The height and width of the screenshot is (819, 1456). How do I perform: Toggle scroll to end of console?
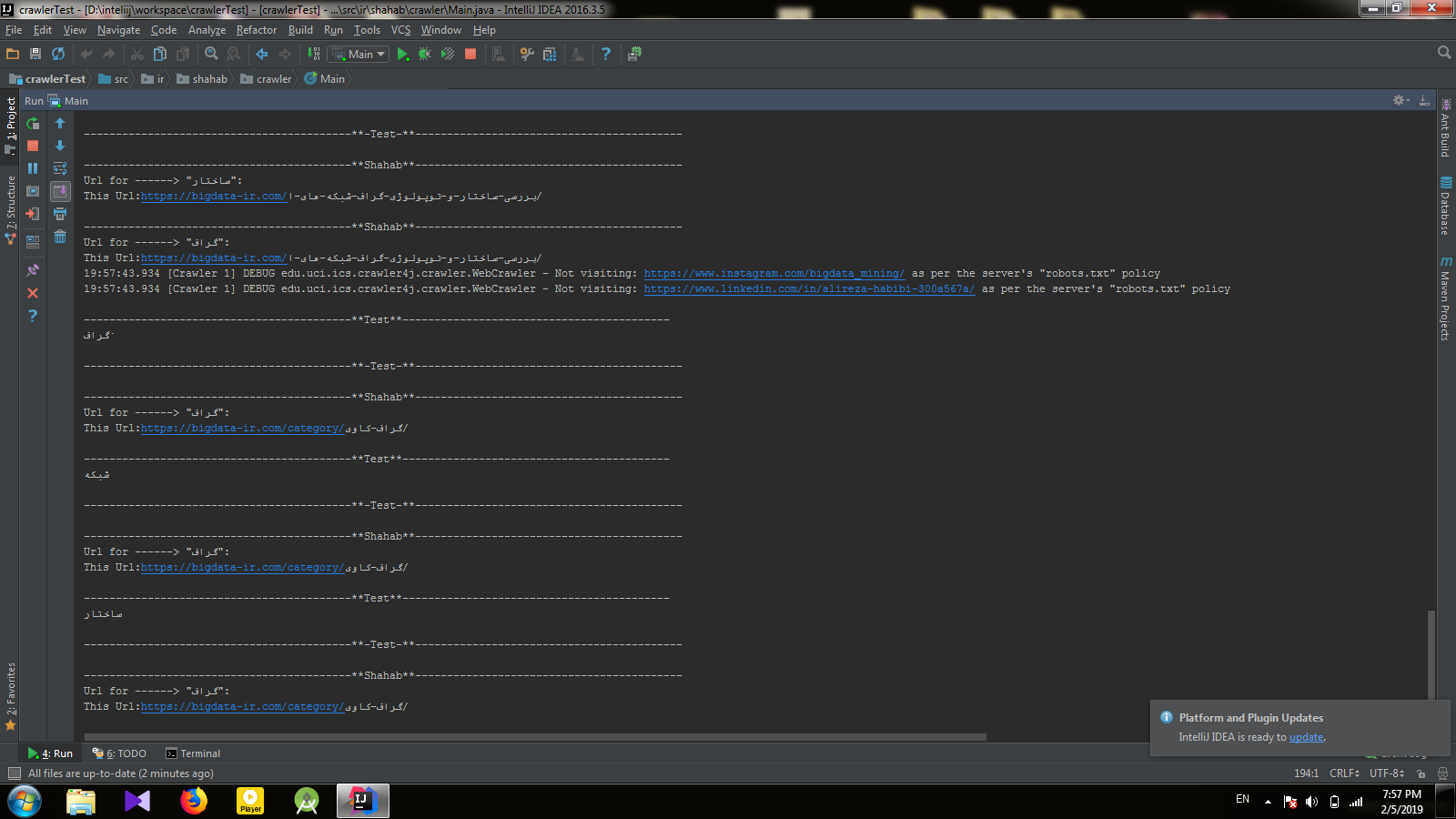(60, 191)
